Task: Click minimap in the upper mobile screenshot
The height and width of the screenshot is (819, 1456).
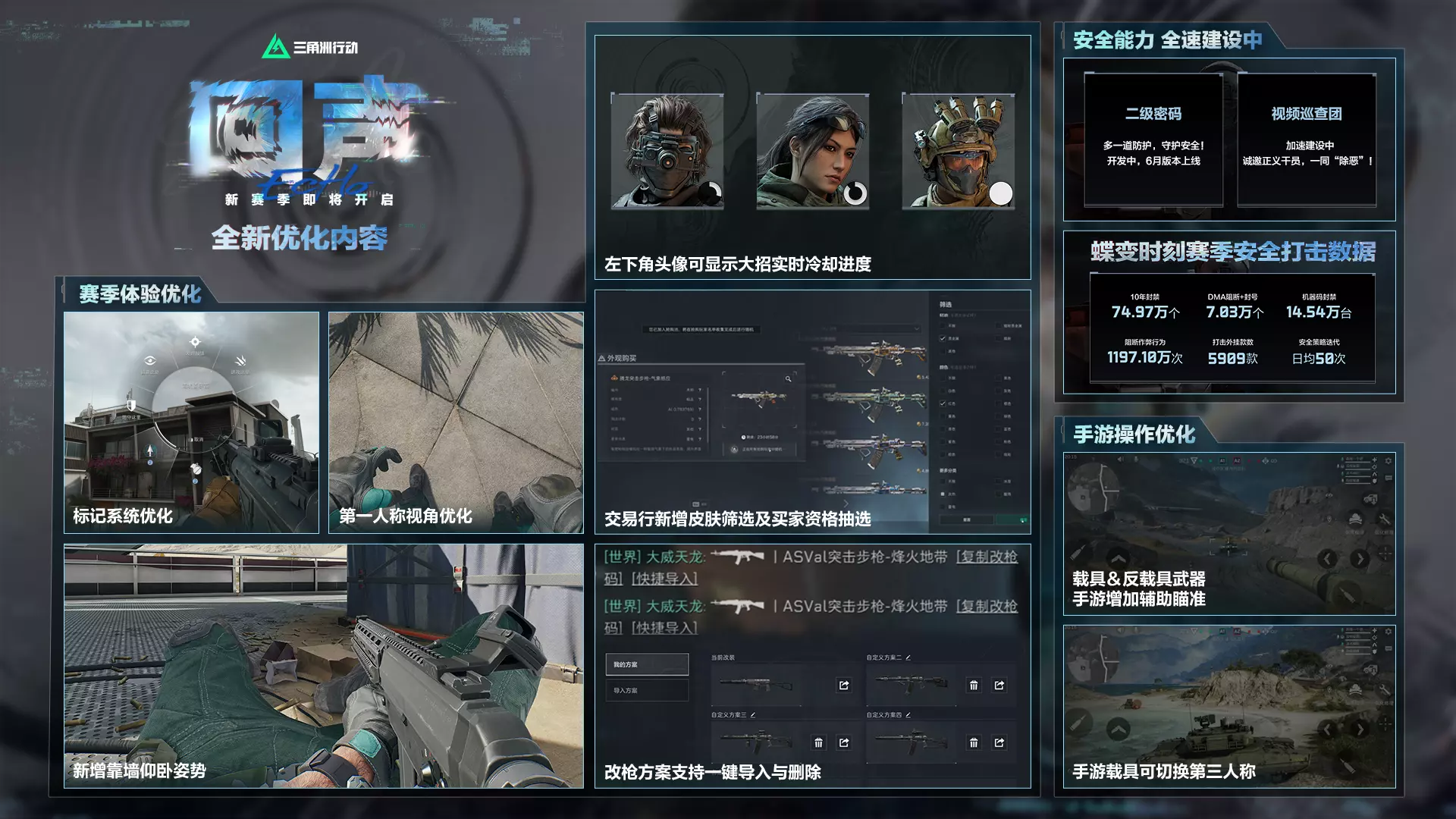Action: pos(1092,489)
